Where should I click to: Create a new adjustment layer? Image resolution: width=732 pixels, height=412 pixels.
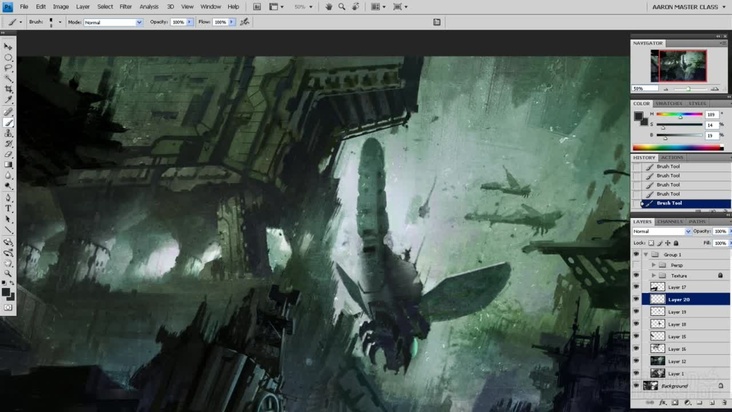click(687, 403)
